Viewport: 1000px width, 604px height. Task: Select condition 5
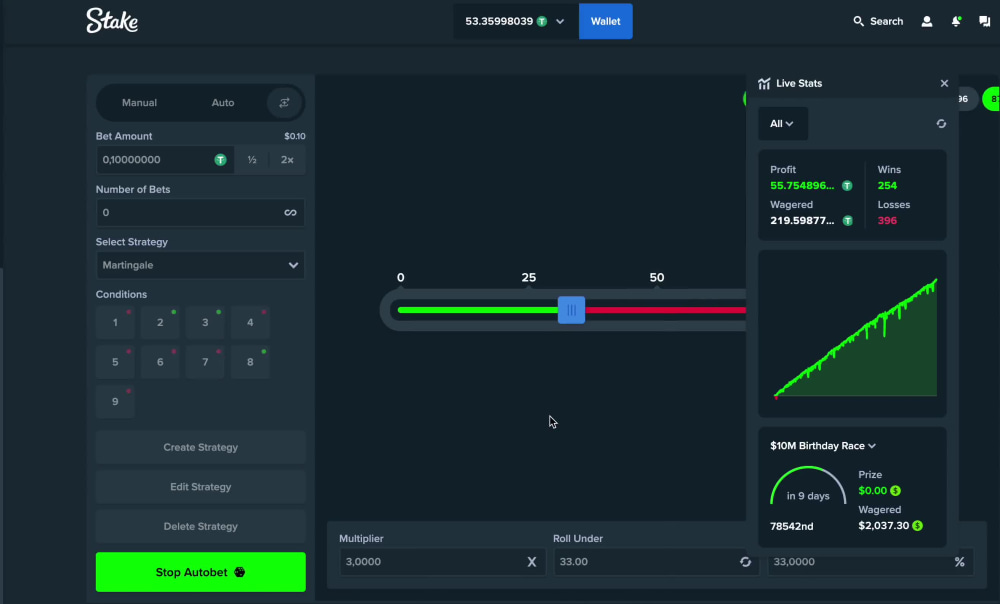[x=115, y=362]
